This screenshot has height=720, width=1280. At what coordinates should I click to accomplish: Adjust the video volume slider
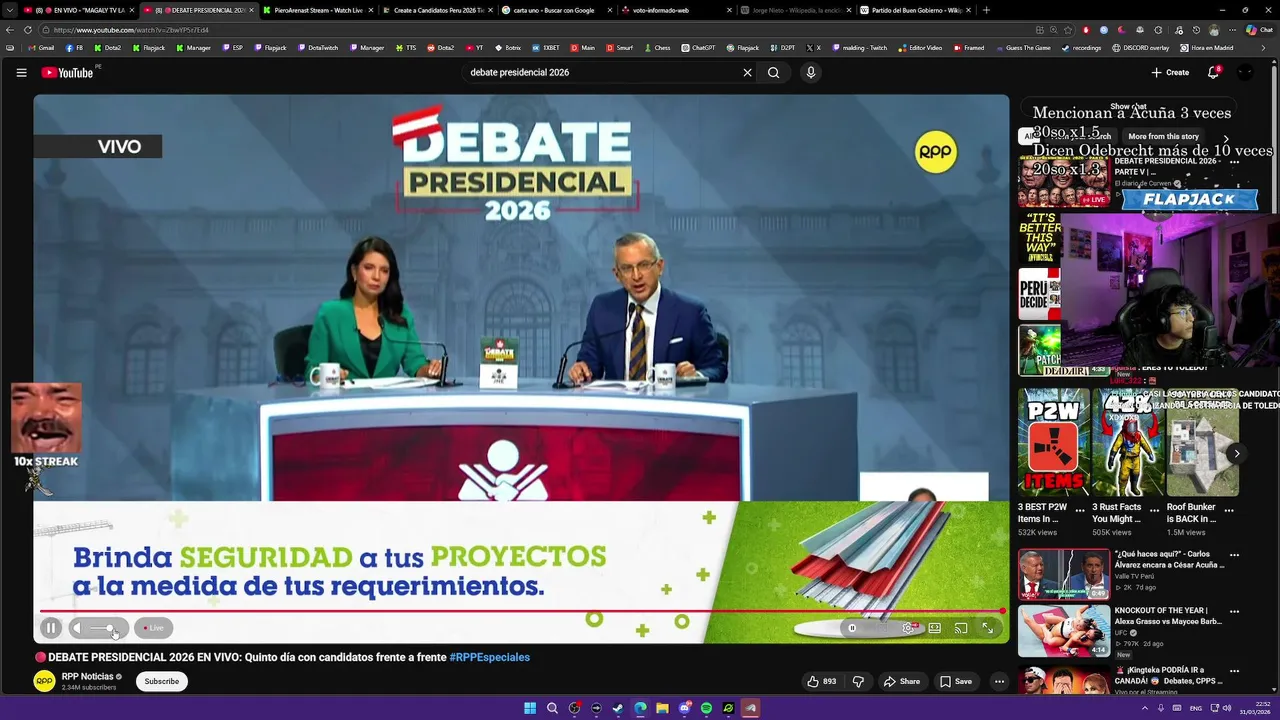coord(103,628)
